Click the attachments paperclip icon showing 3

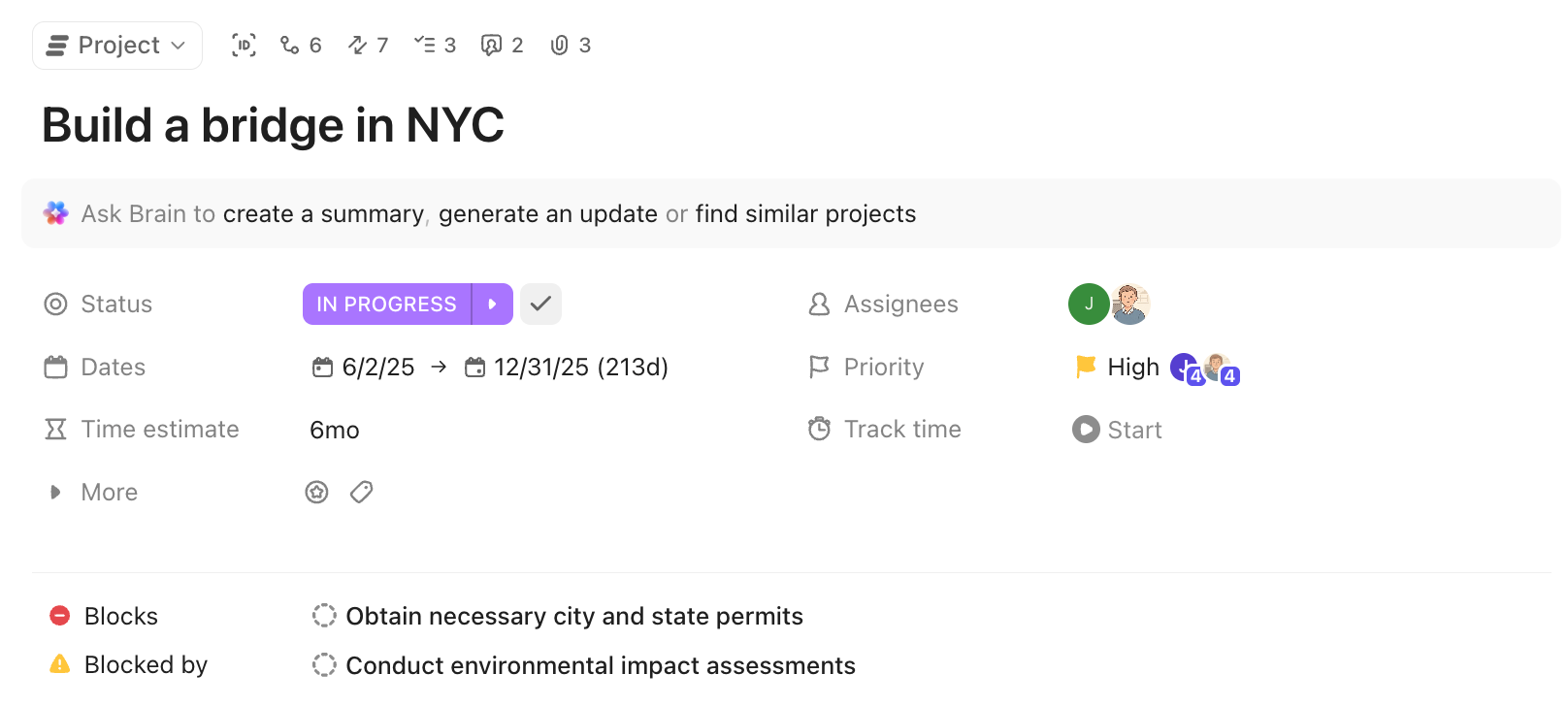(x=559, y=45)
